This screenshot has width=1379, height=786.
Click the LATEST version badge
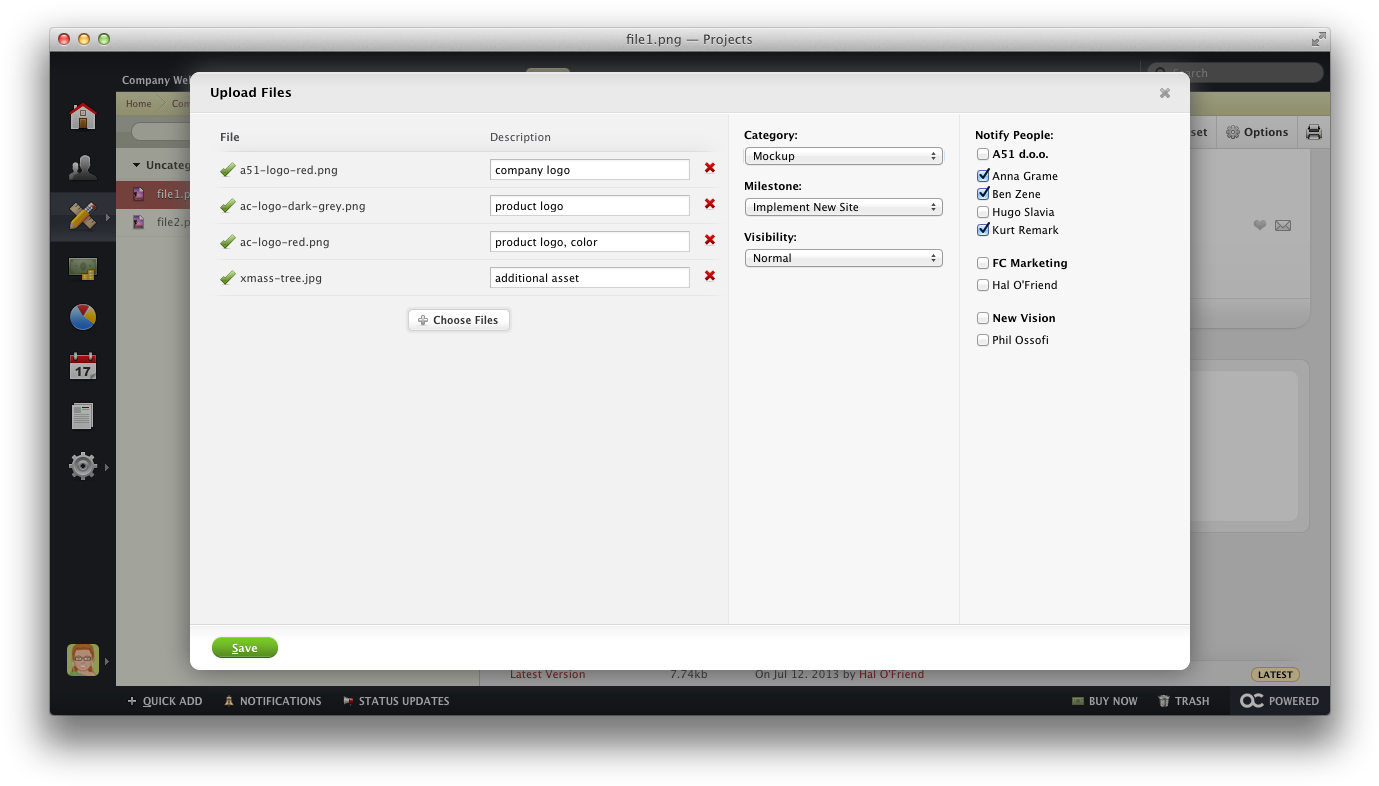pyautogui.click(x=1275, y=674)
